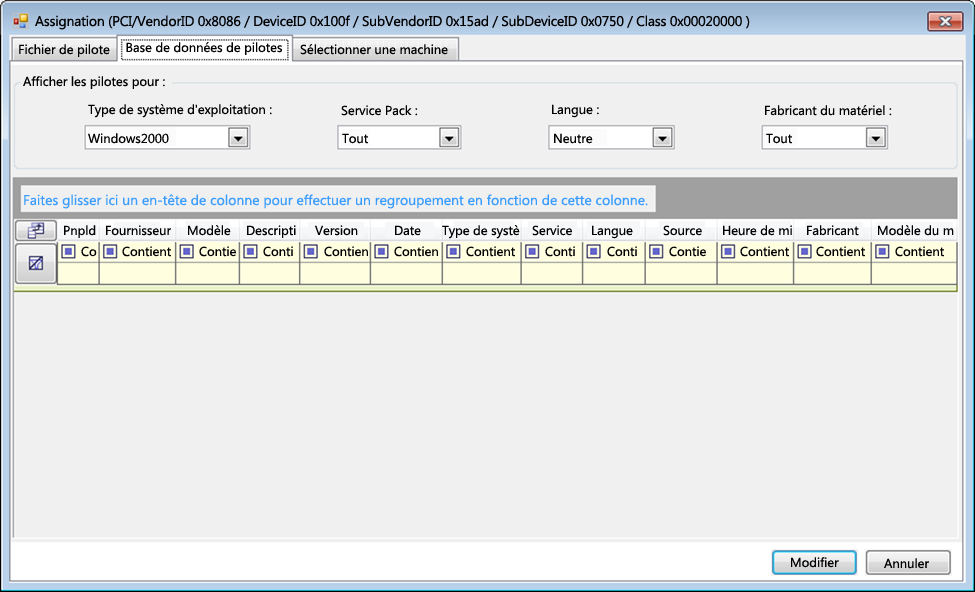
Task: Sort by the Modèle column header
Action: (x=208, y=231)
